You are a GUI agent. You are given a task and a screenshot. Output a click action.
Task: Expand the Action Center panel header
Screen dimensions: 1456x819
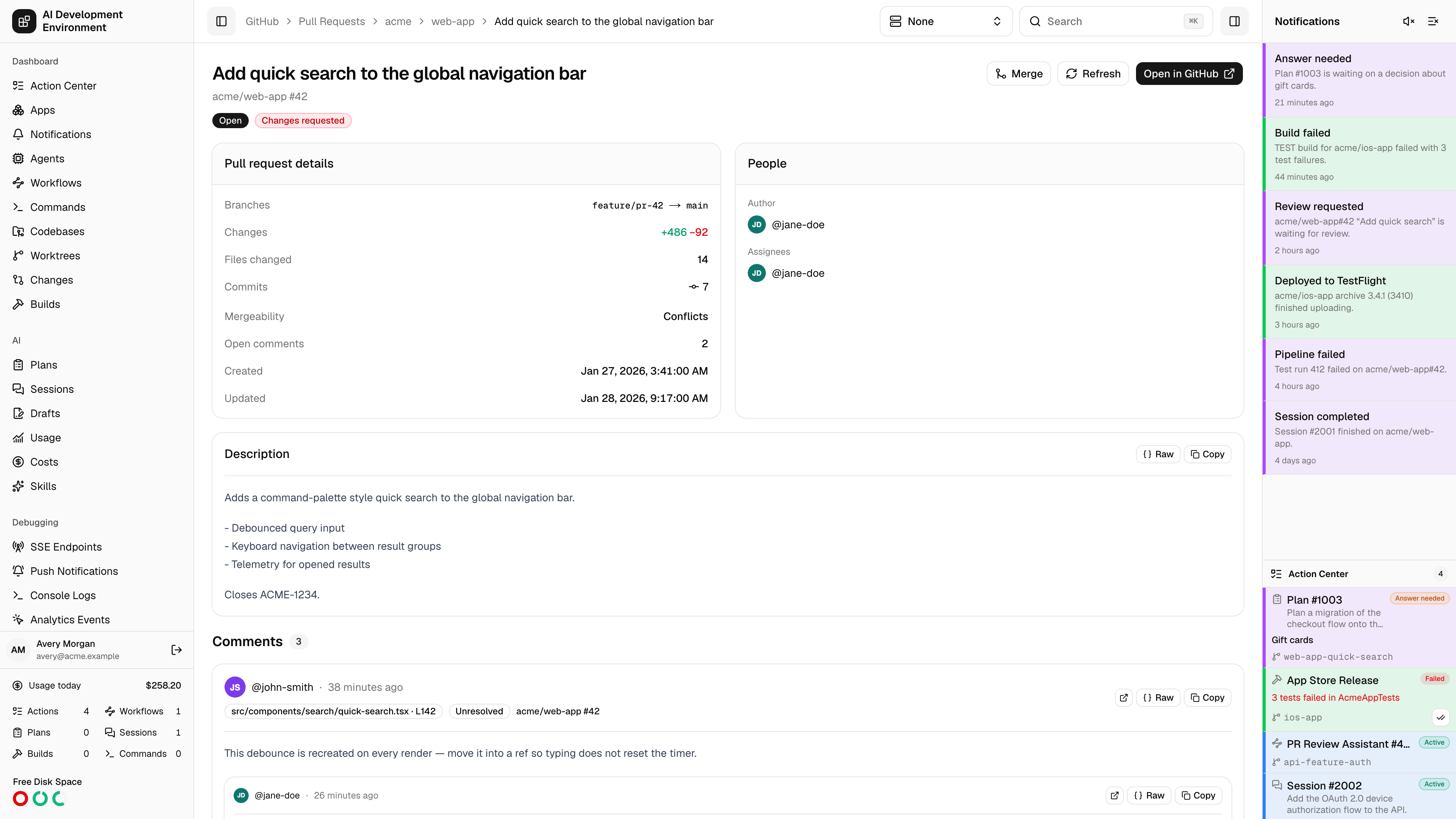click(x=1359, y=574)
